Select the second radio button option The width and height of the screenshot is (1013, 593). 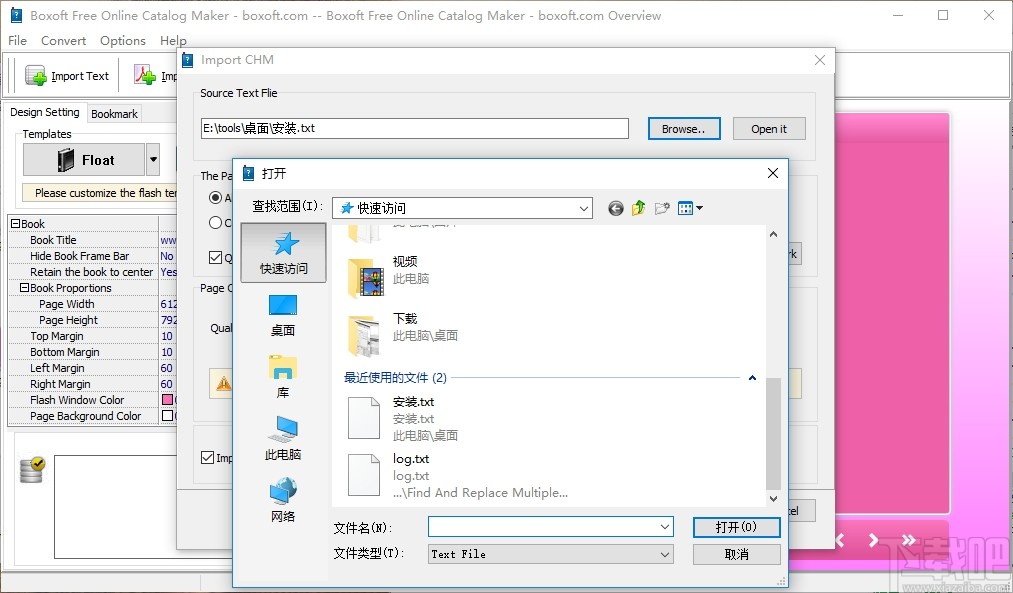tap(214, 222)
